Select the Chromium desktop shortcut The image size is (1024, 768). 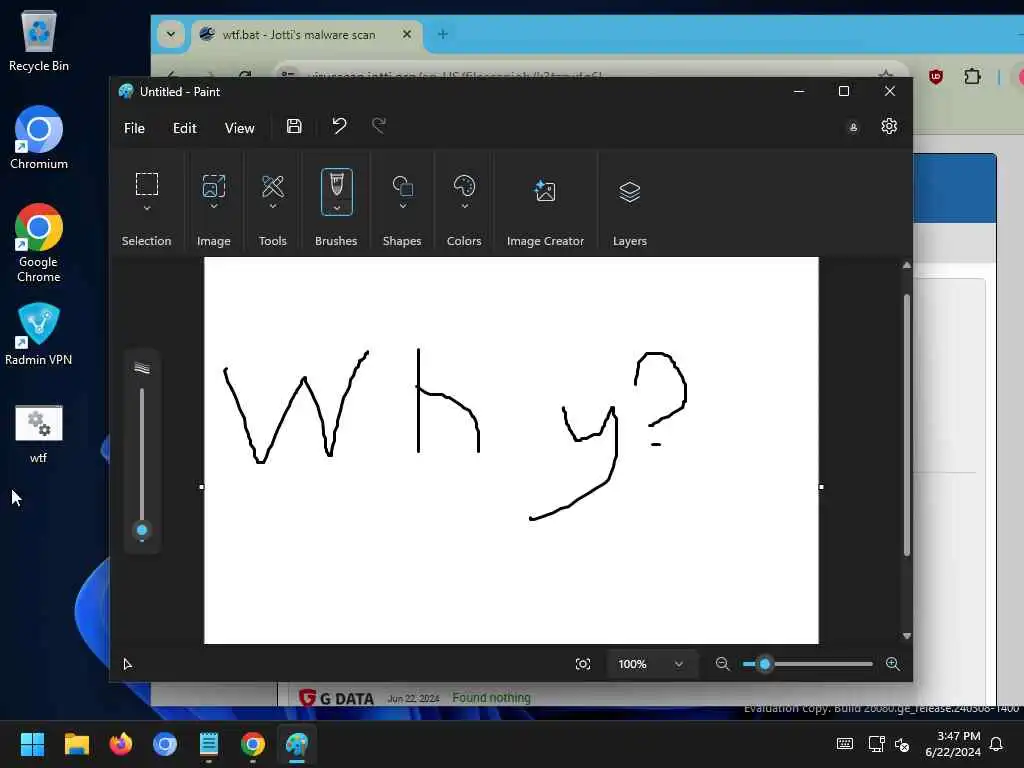click(x=39, y=138)
